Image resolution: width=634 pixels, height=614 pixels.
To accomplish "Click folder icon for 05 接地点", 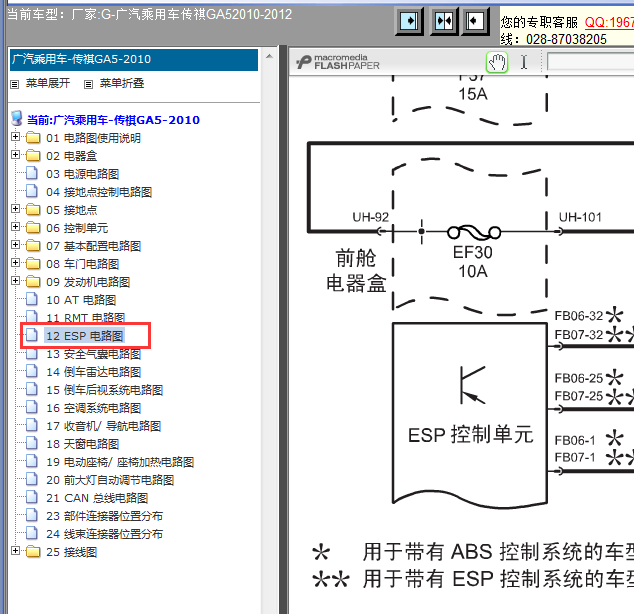I will coord(33,210).
